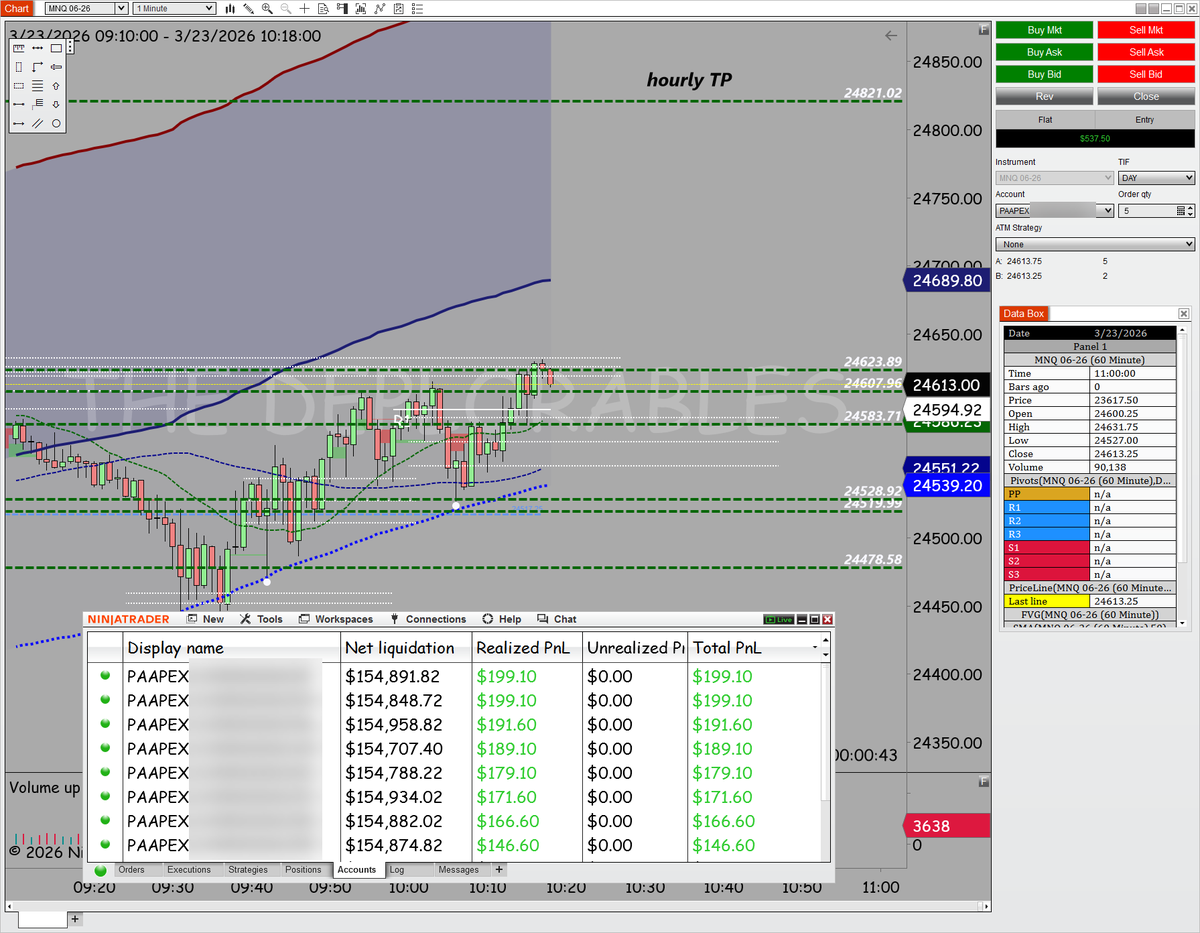Click the connection status green dot icon
This screenshot has height=933, width=1200.
click(x=100, y=870)
